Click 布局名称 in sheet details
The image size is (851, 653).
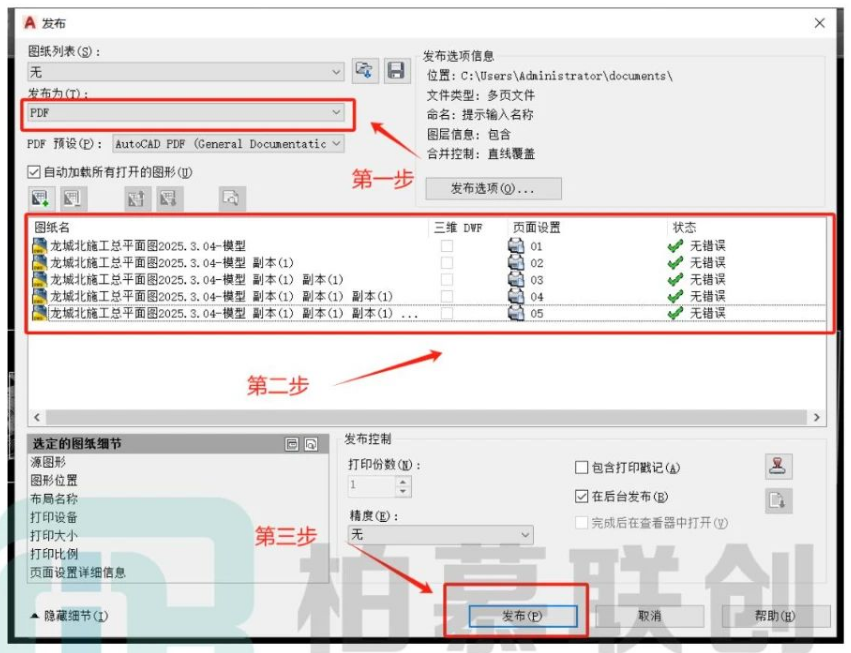[x=54, y=499]
